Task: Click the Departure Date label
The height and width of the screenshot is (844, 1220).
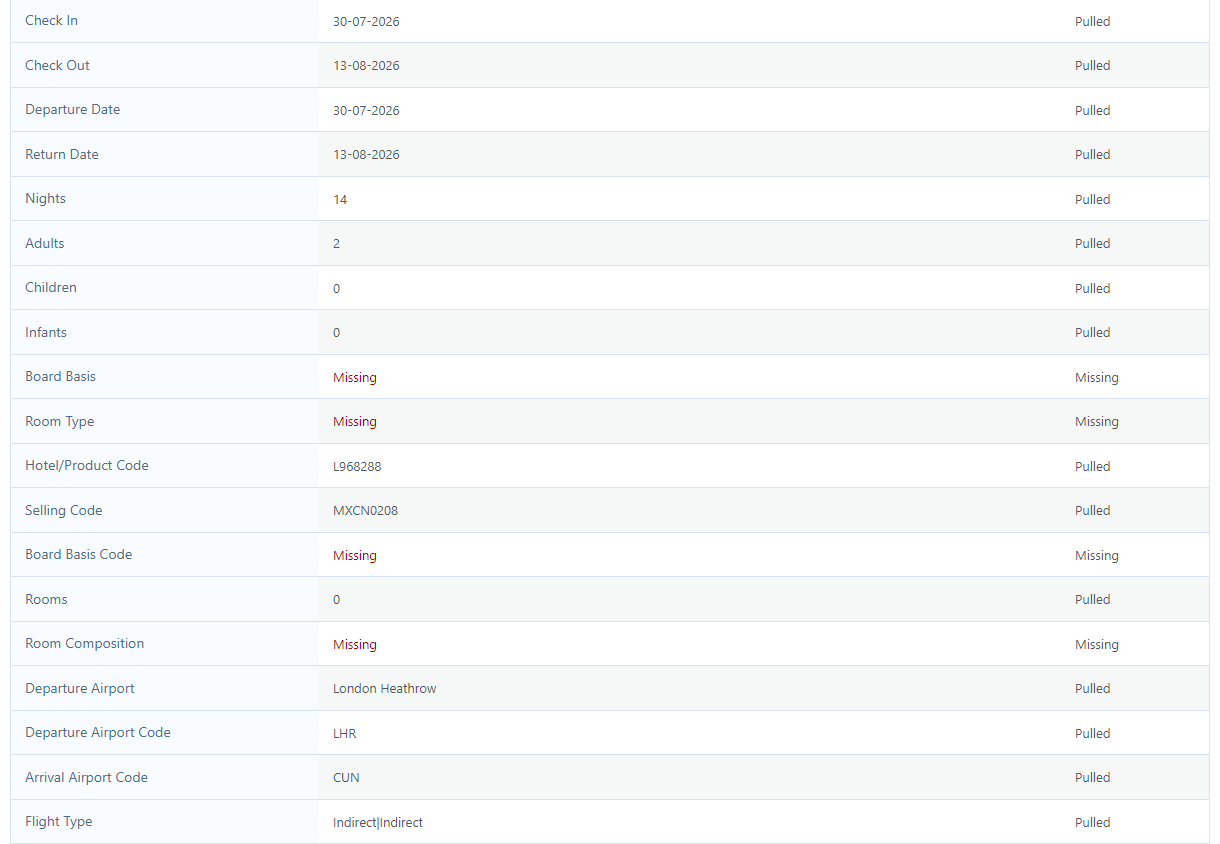Action: (72, 110)
